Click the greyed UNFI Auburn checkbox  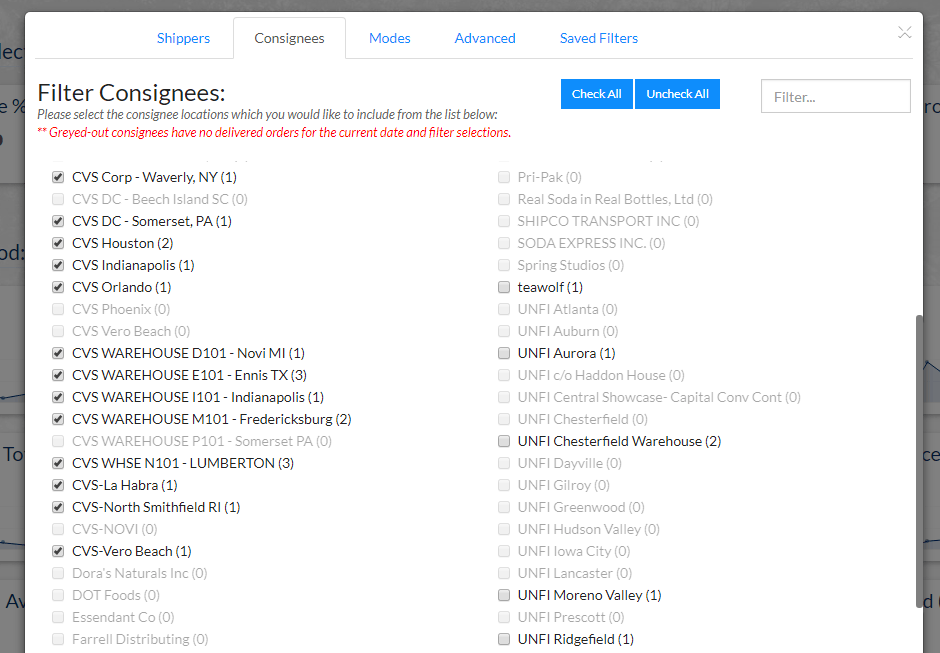[504, 331]
